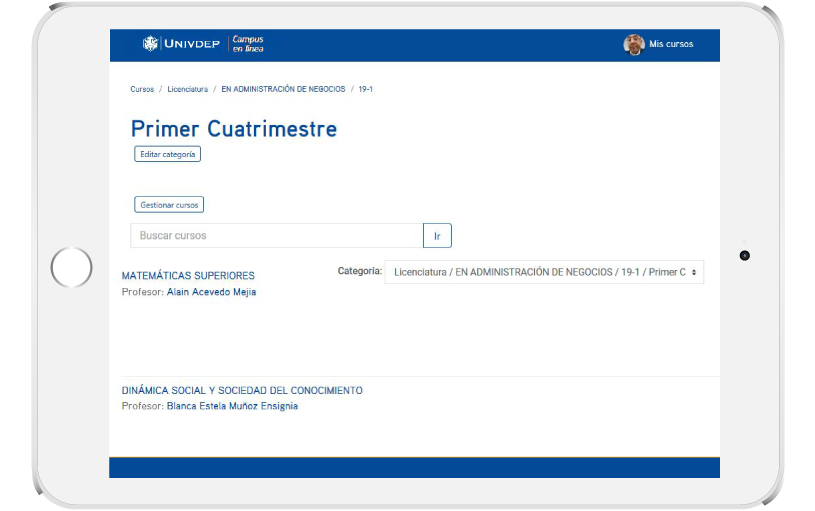Tap the tablet home button

click(72, 267)
